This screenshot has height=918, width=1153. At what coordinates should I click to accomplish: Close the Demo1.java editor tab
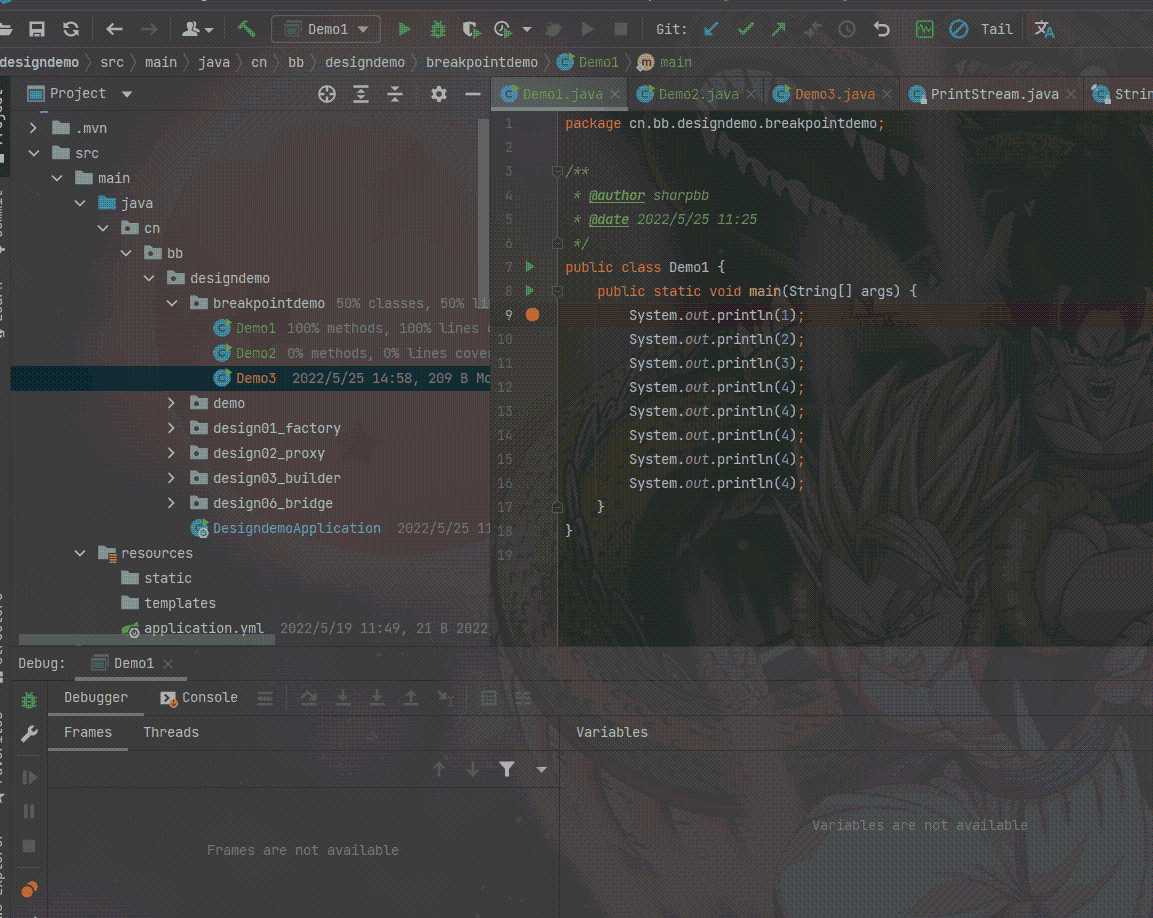pos(615,94)
